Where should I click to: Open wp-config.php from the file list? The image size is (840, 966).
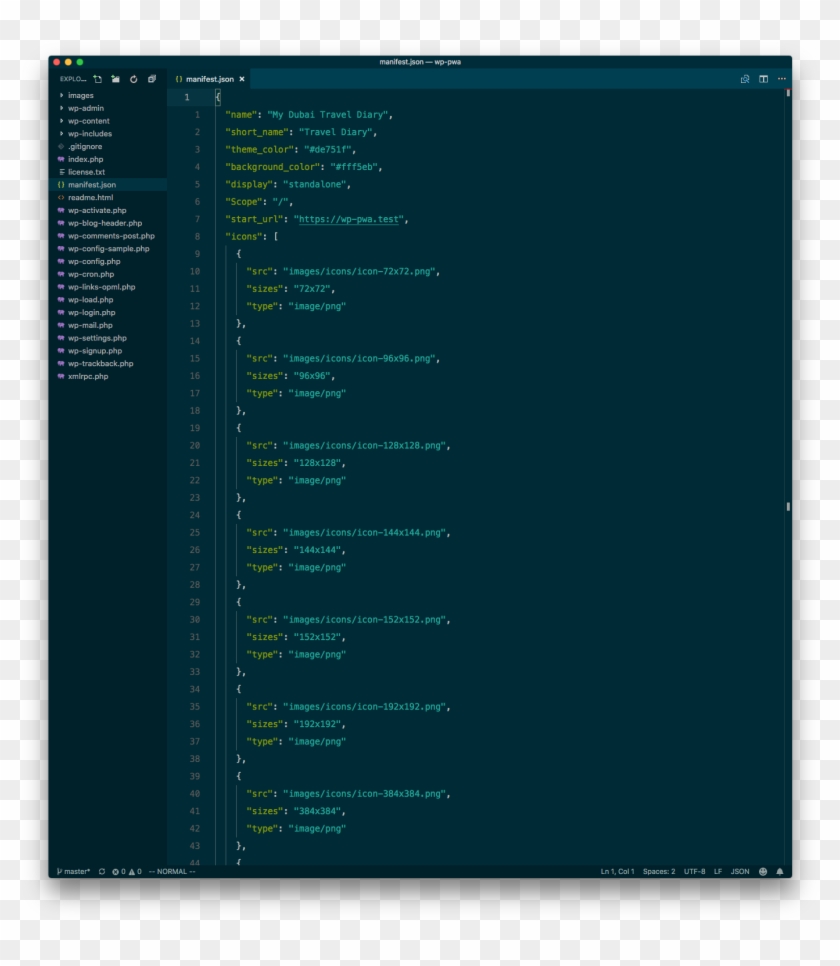94,262
